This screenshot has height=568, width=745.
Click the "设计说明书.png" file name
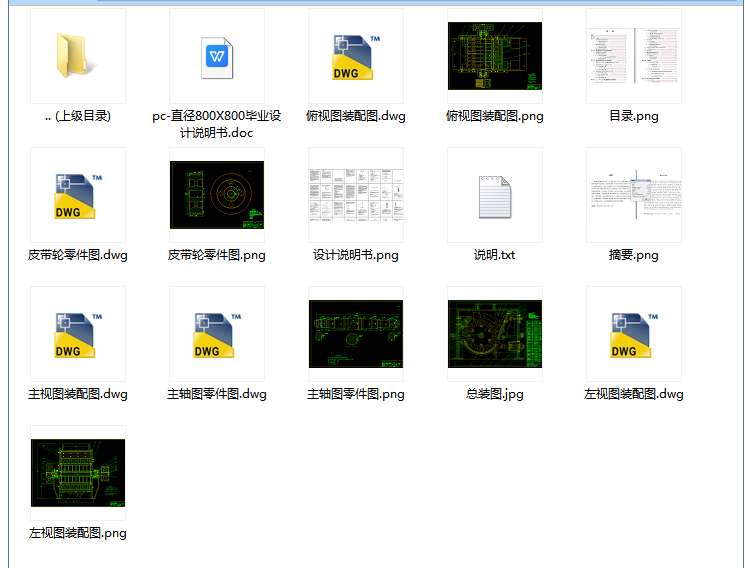point(356,255)
